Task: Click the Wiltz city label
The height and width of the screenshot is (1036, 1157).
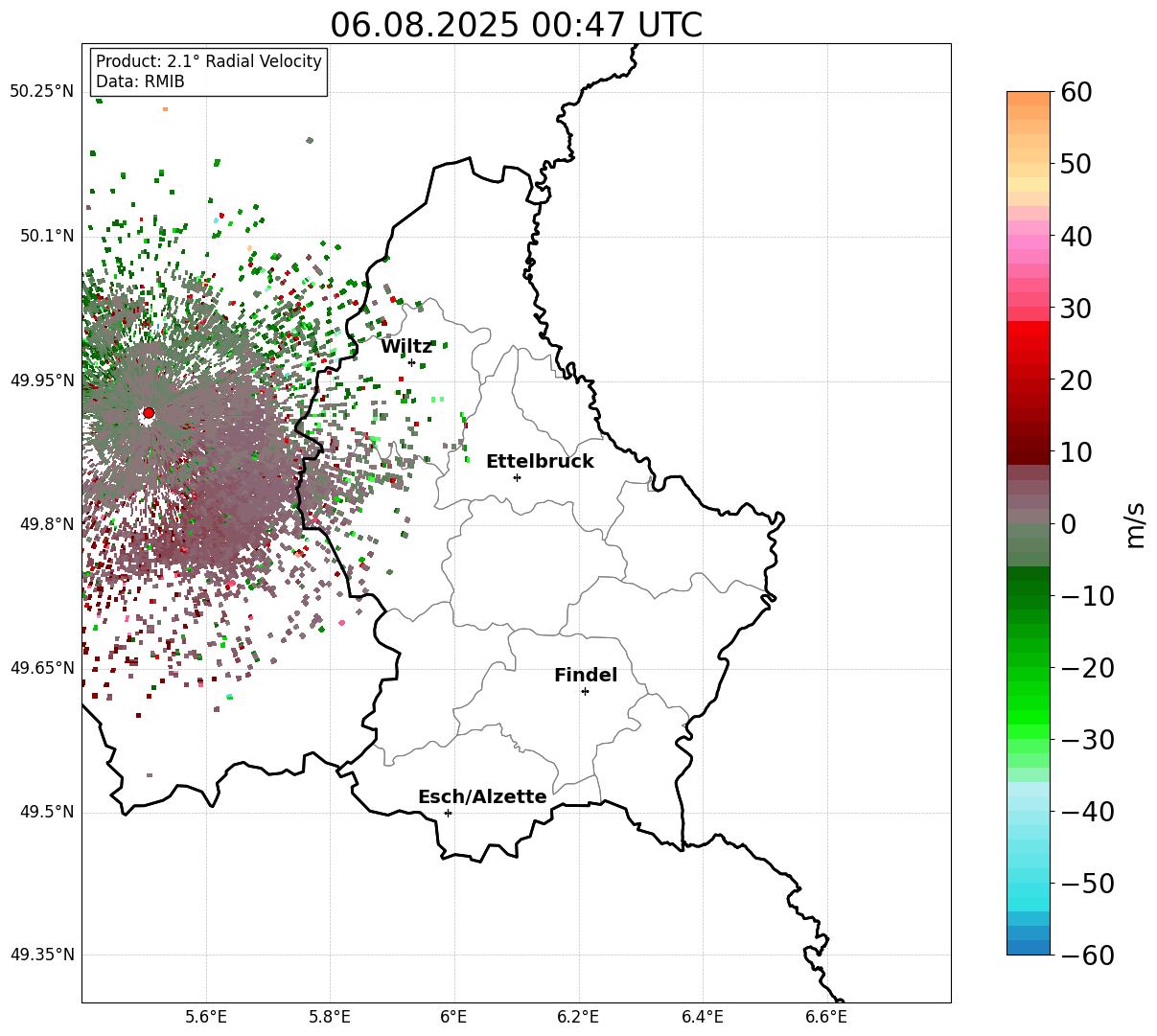Action: 406,347
